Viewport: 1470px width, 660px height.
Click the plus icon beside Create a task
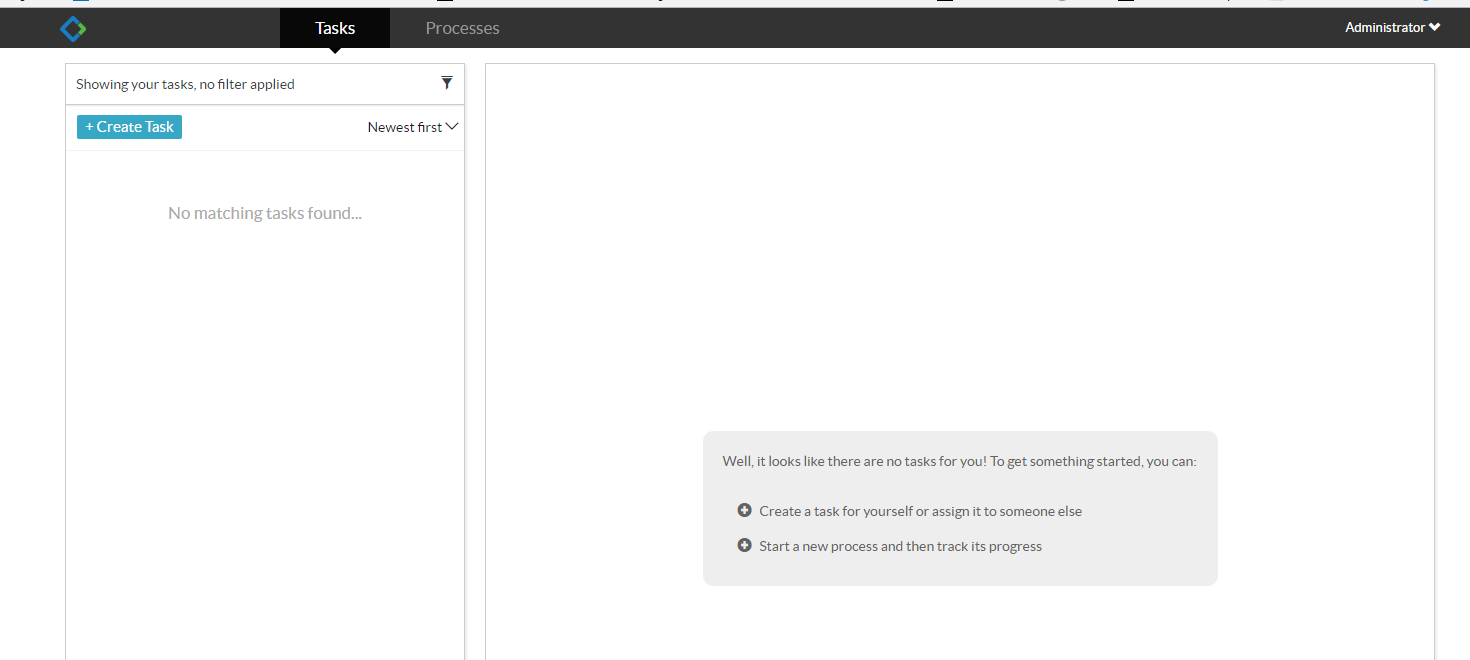tap(744, 511)
